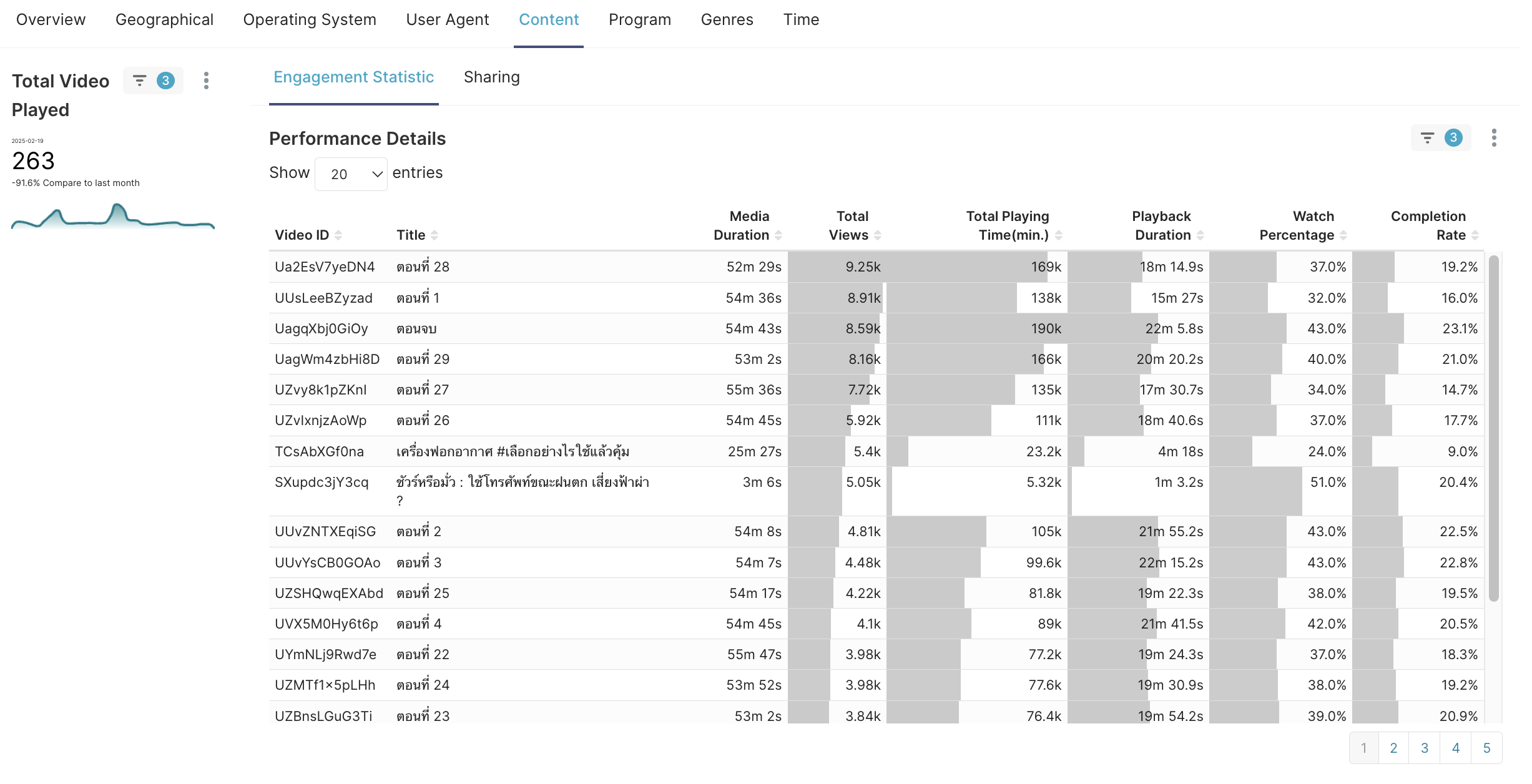Open the Time tab
The height and width of the screenshot is (784, 1532).
tap(802, 20)
